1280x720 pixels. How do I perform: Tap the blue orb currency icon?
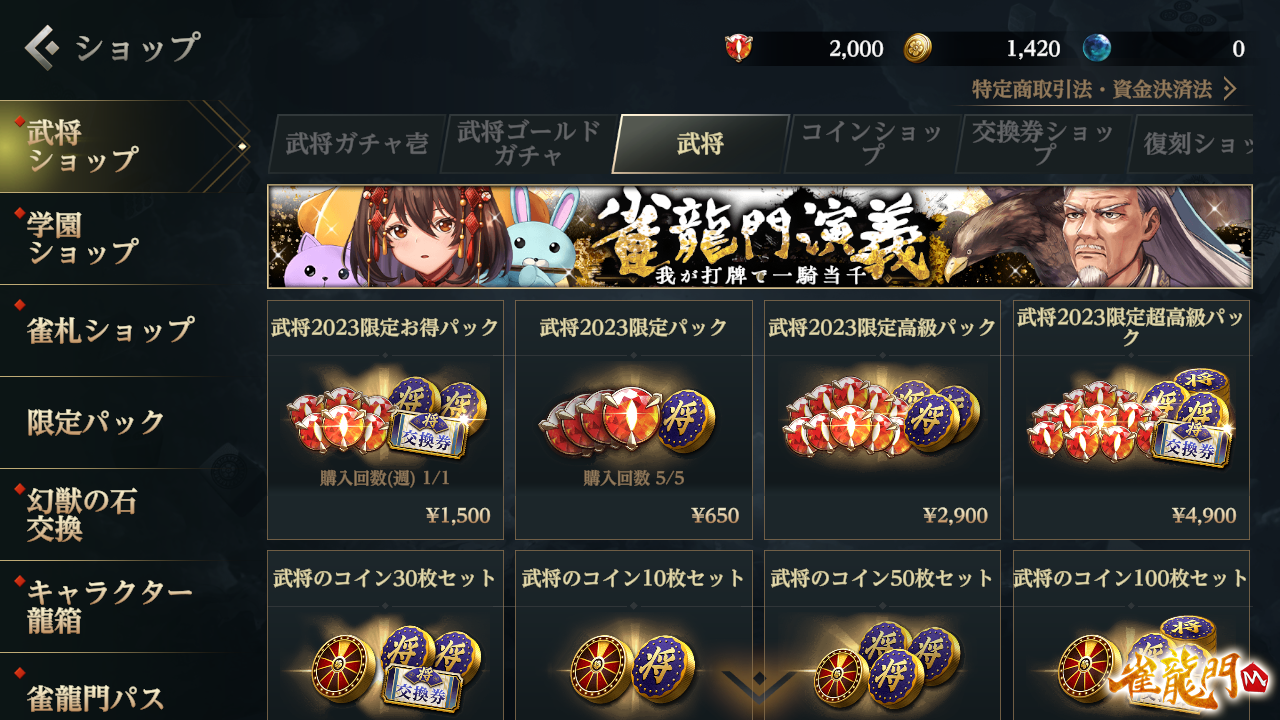tap(1096, 48)
